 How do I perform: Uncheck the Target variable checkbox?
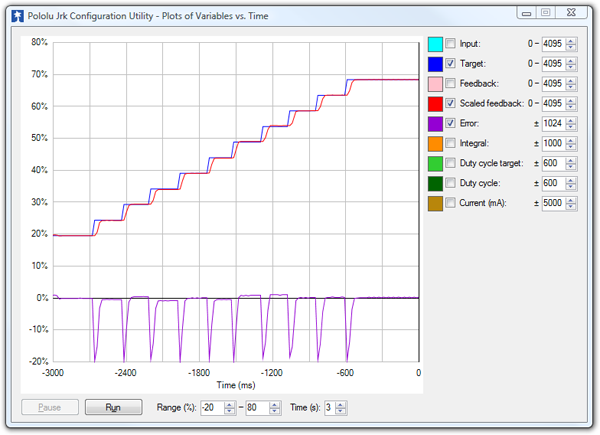pos(450,64)
